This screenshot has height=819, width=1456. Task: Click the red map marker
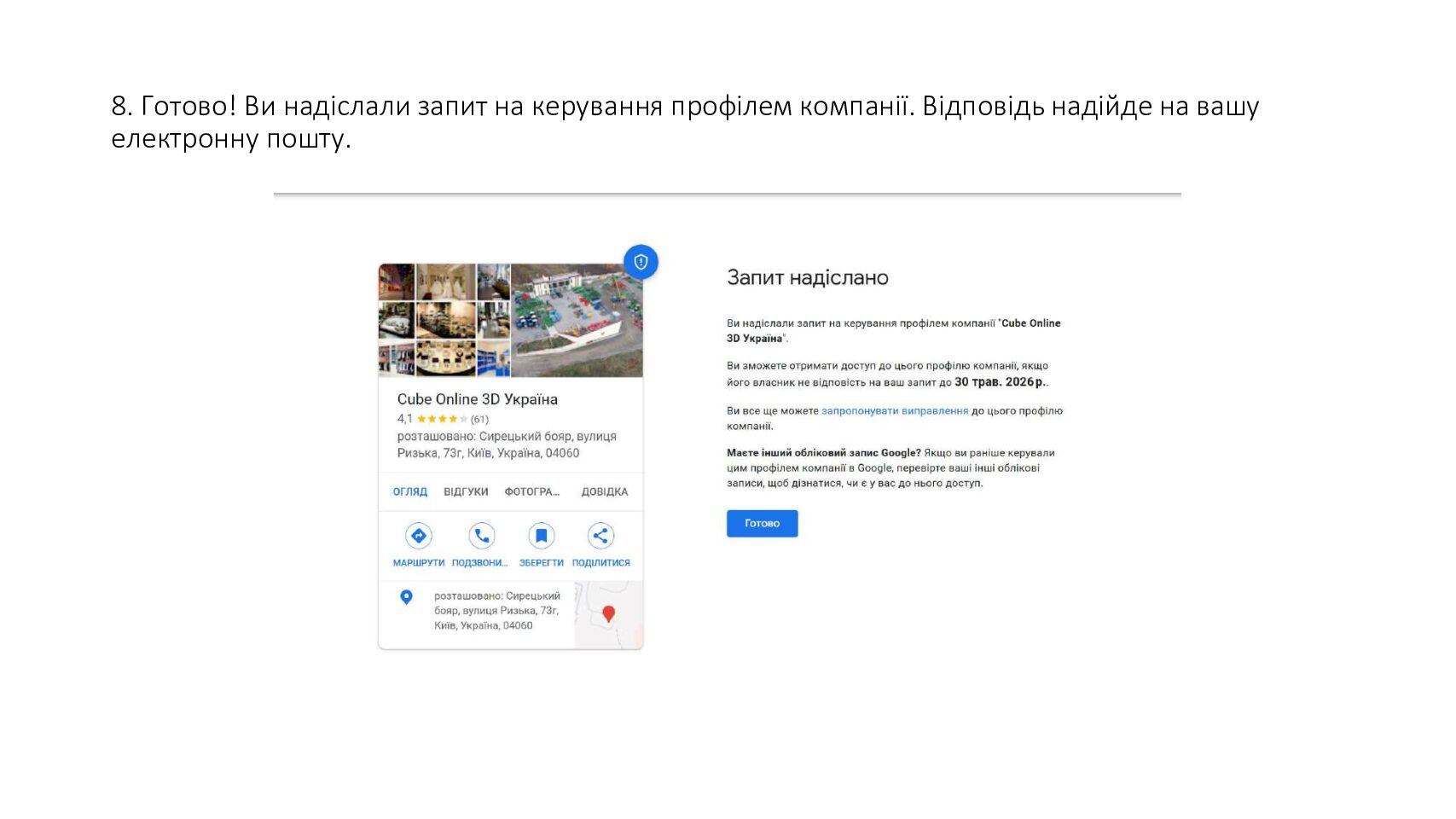[x=608, y=614]
